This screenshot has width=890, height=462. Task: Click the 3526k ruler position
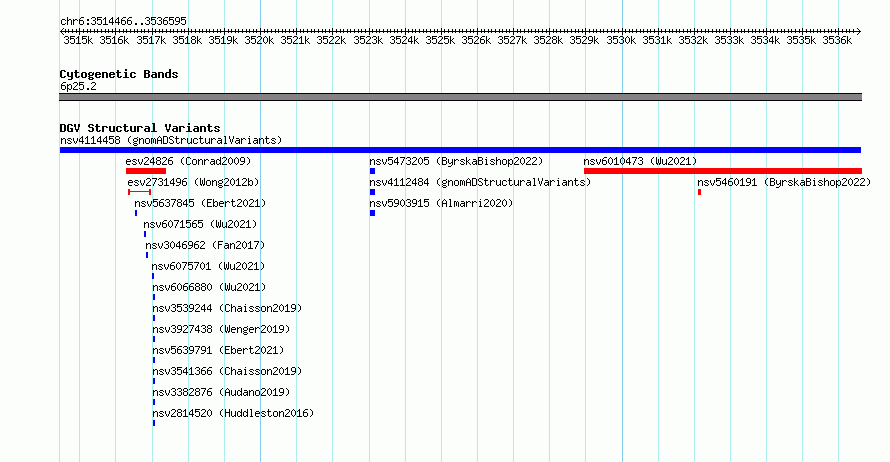476,40
